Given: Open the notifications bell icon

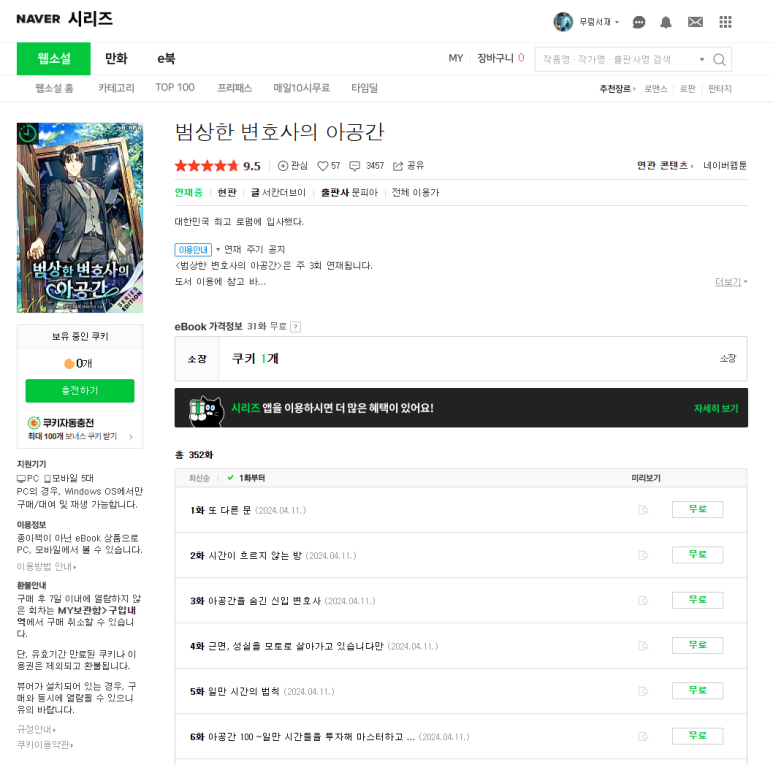Looking at the screenshot, I should tap(666, 22).
